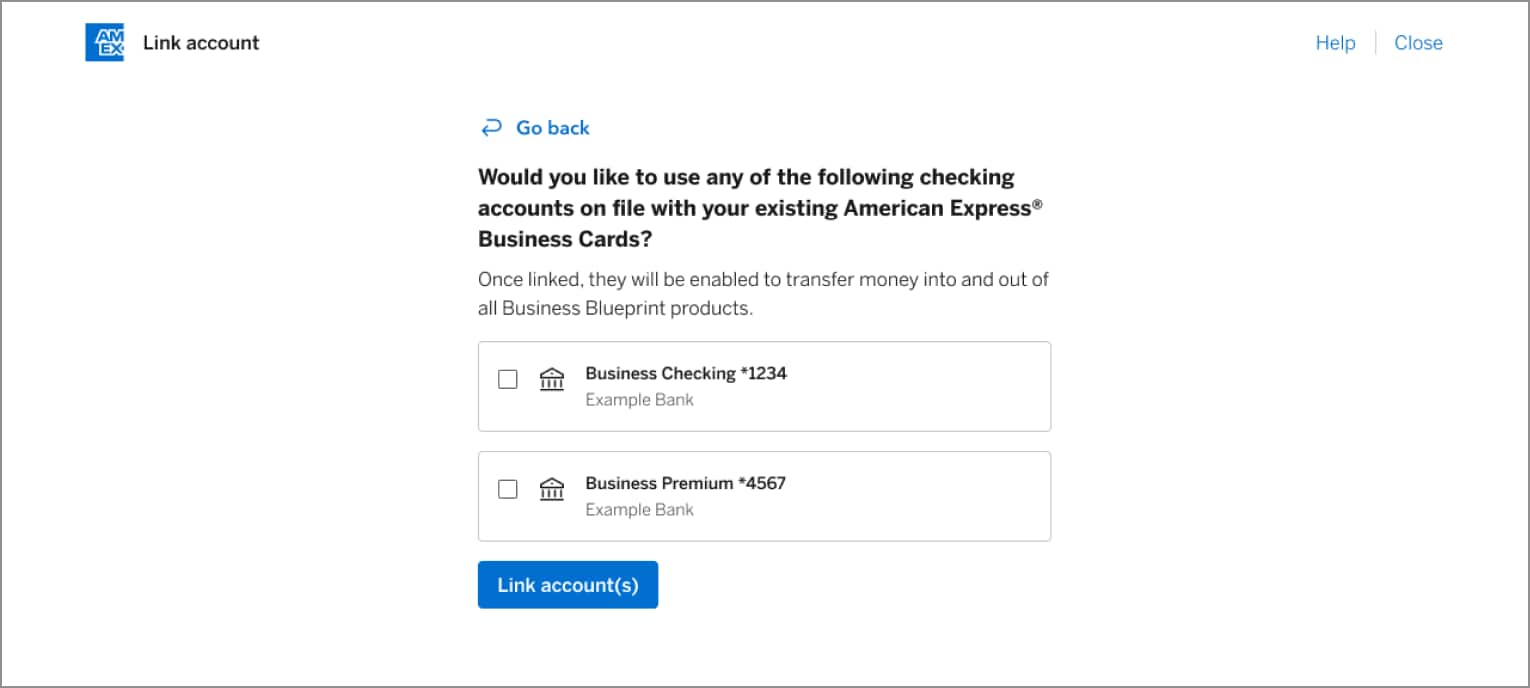Click the arrow icon left of Go back
1530x688 pixels.
(490, 127)
